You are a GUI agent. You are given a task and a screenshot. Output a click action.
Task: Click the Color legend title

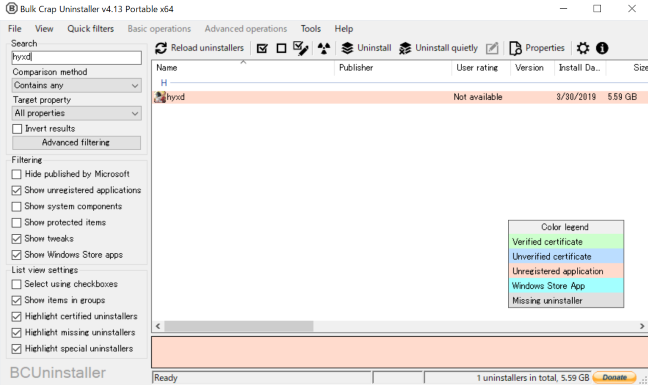click(x=565, y=227)
